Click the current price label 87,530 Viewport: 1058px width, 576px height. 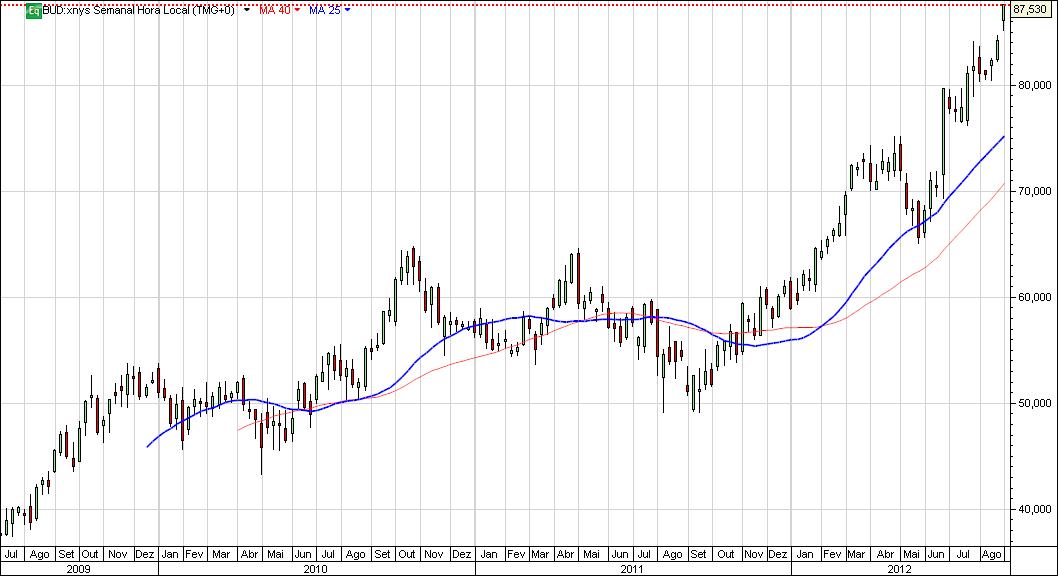point(1030,9)
